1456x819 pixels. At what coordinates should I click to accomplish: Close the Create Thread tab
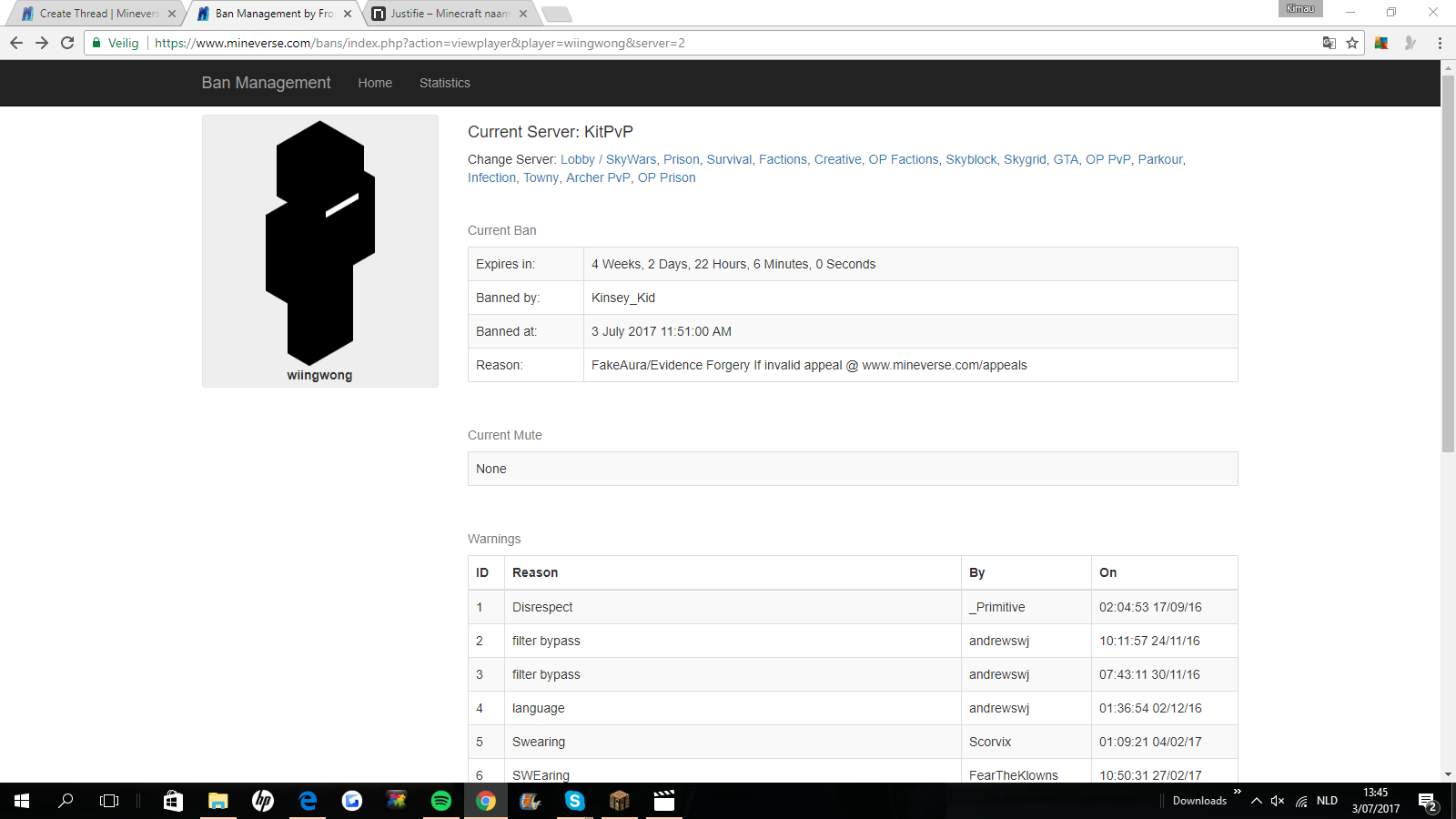(x=172, y=14)
